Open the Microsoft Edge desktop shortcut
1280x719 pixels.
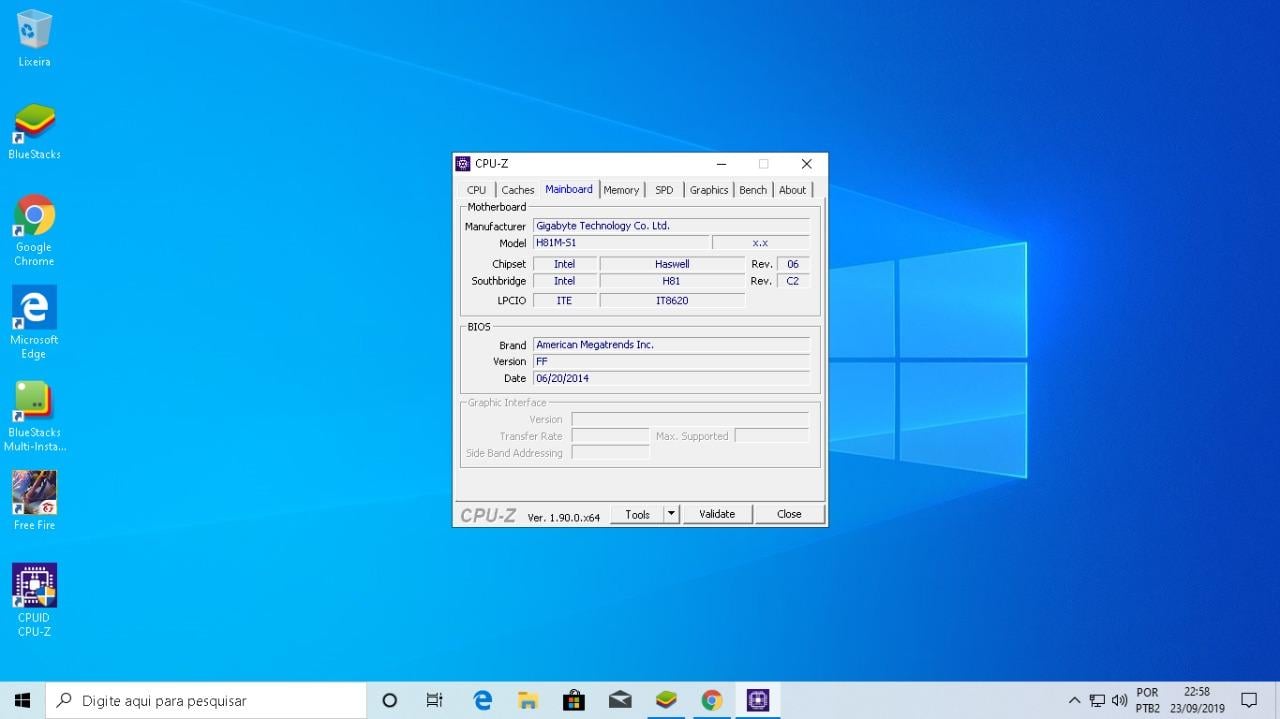pos(34,322)
